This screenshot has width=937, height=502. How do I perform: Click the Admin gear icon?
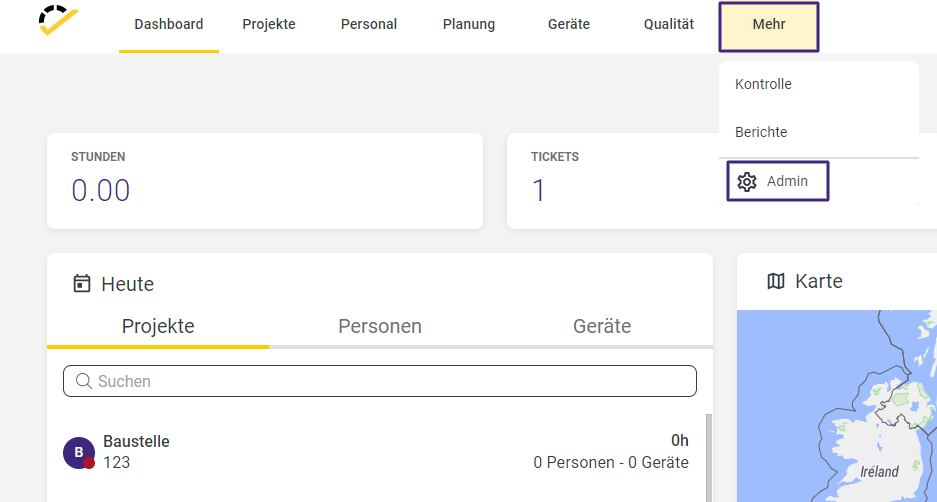747,182
